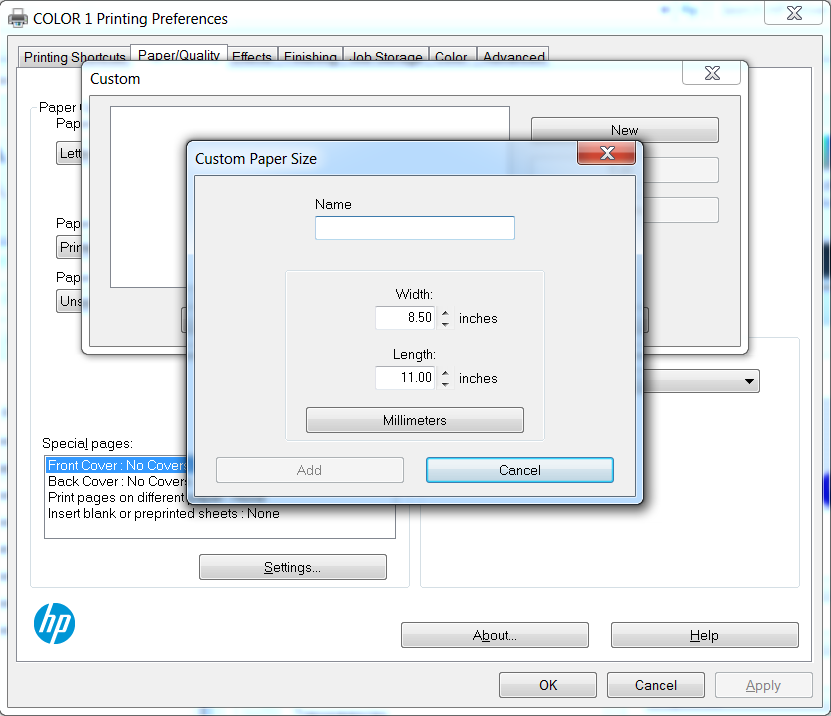Click the printer icon in title bar

point(17,18)
